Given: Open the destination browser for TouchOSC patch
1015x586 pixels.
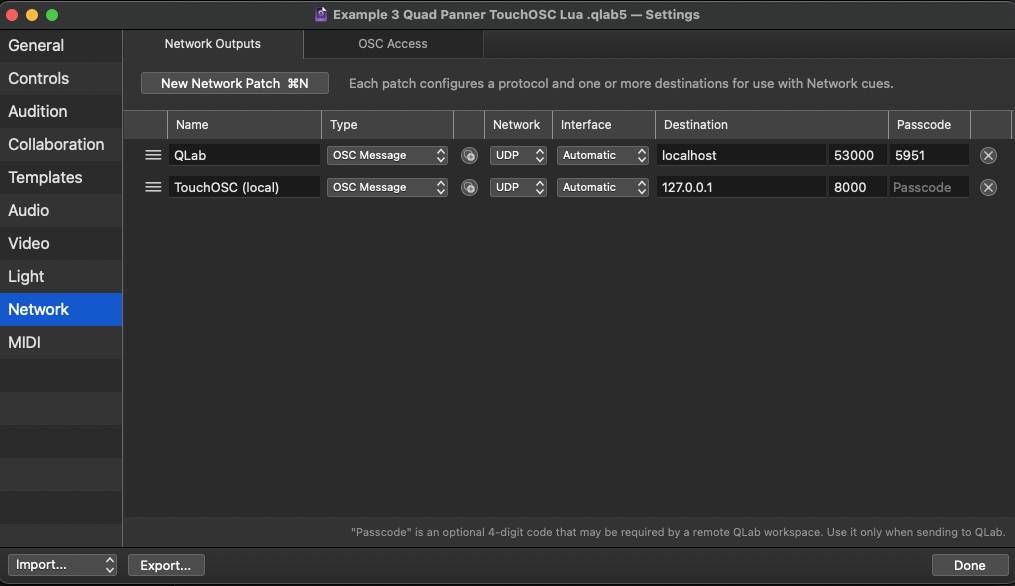Looking at the screenshot, I should pos(469,187).
